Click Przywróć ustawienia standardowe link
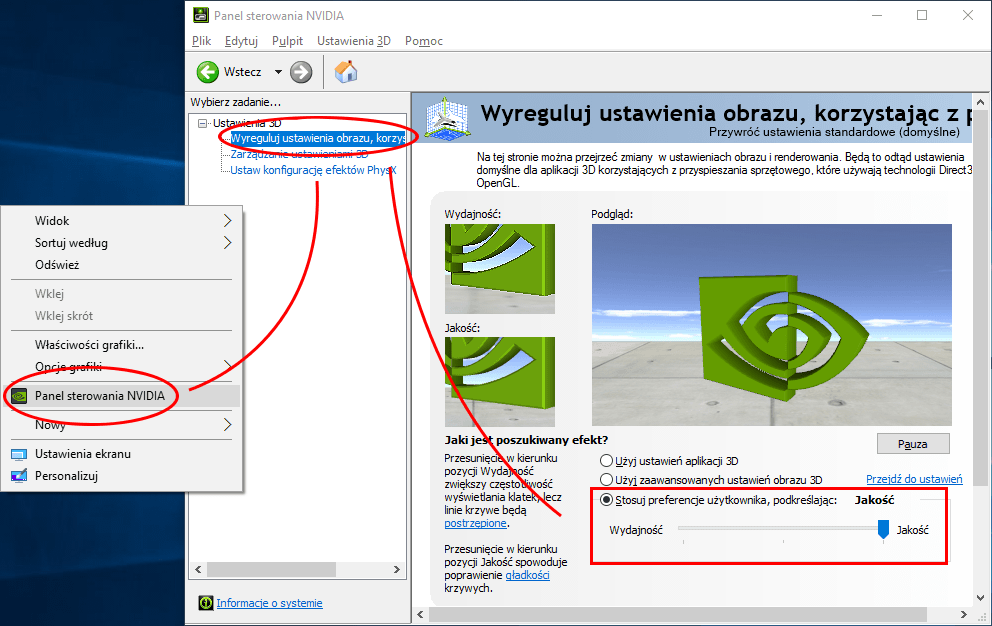This screenshot has width=992, height=626. pyautogui.click(x=834, y=132)
